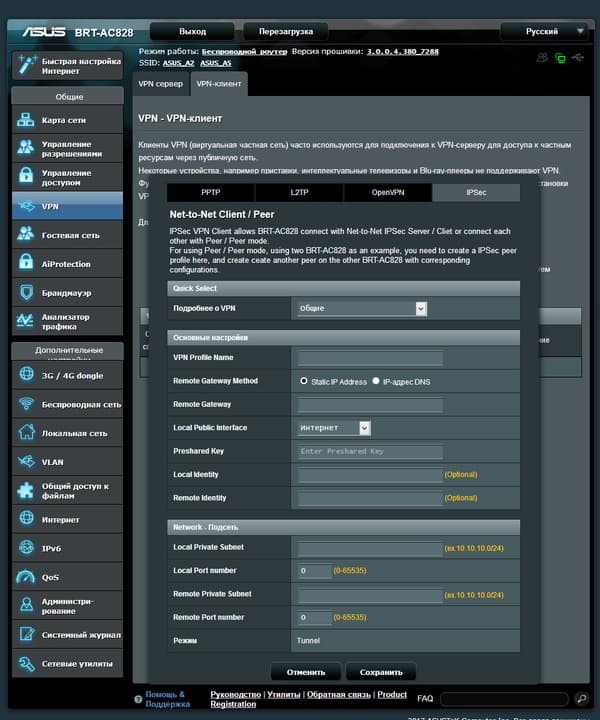600x720 pixels.
Task: Click the USB status icon in header
Action: (x=578, y=57)
